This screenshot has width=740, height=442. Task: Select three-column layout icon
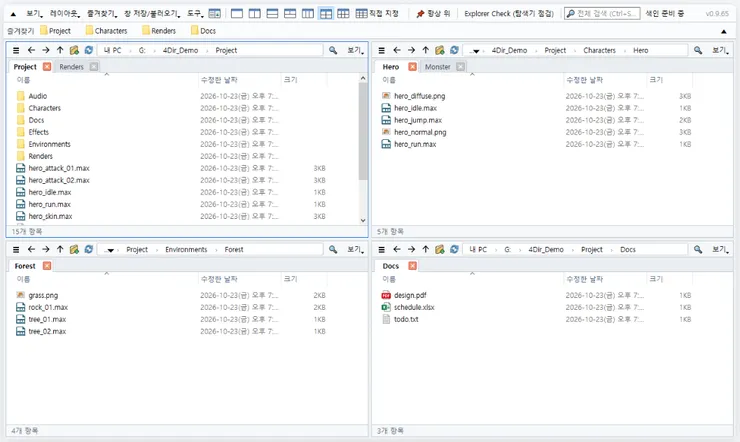tap(308, 13)
